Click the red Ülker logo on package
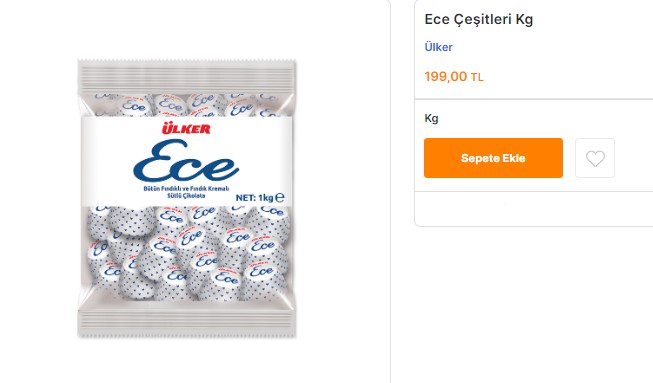The image size is (653, 383). (x=186, y=129)
